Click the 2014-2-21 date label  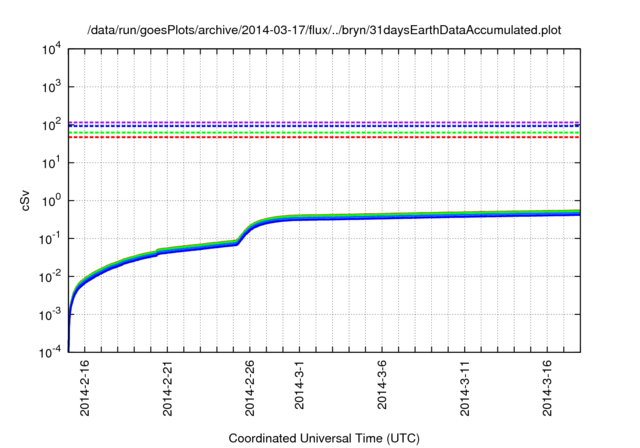[167, 388]
